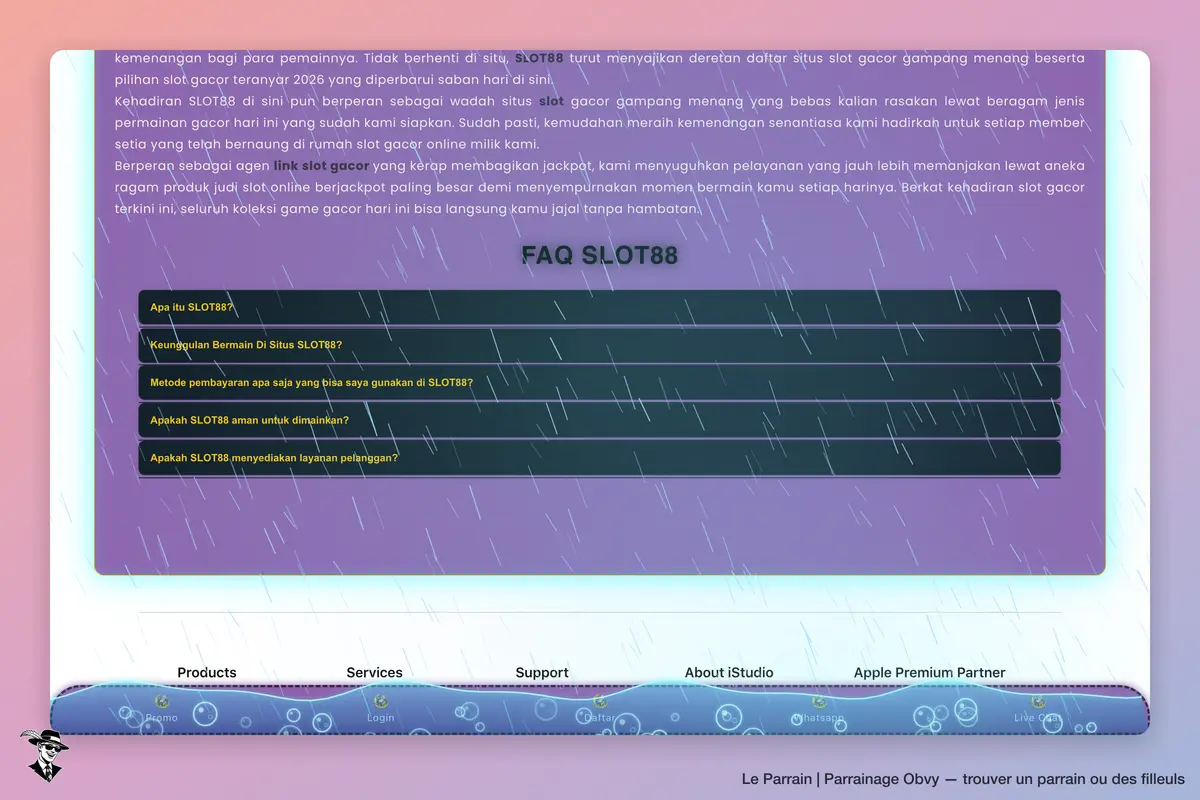
Task: Open the Products footer menu
Action: pos(207,673)
